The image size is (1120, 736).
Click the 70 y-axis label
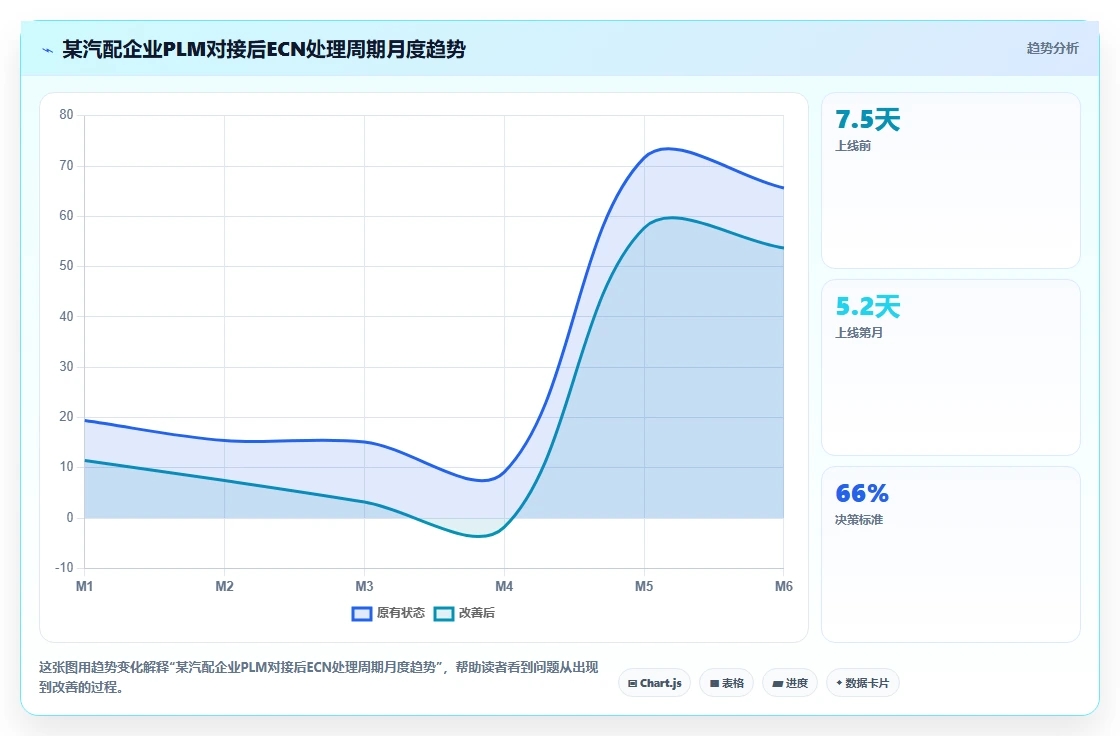(x=66, y=166)
